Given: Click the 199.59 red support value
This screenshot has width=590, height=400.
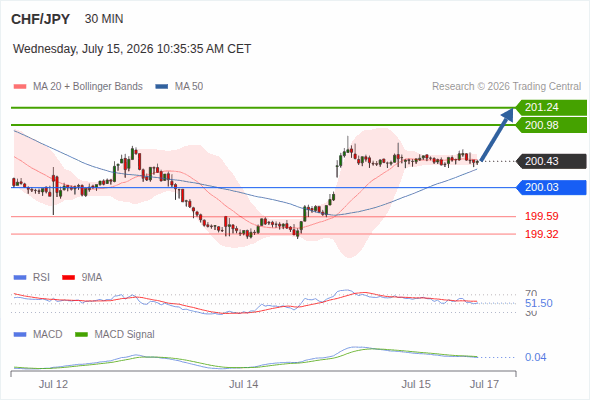Looking at the screenshot, I should click(542, 216).
